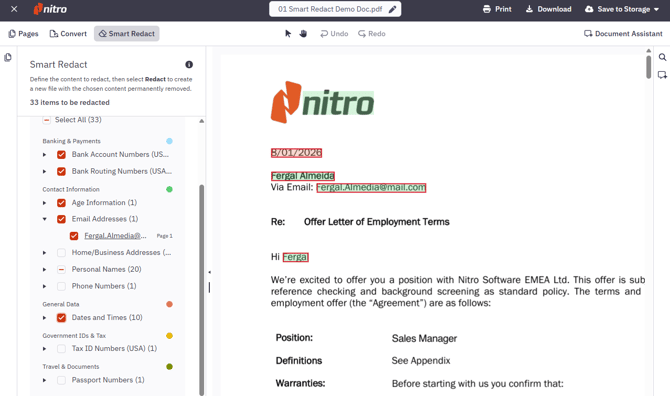Expand Dates and Times group
The width and height of the screenshot is (670, 396).
[x=44, y=318]
